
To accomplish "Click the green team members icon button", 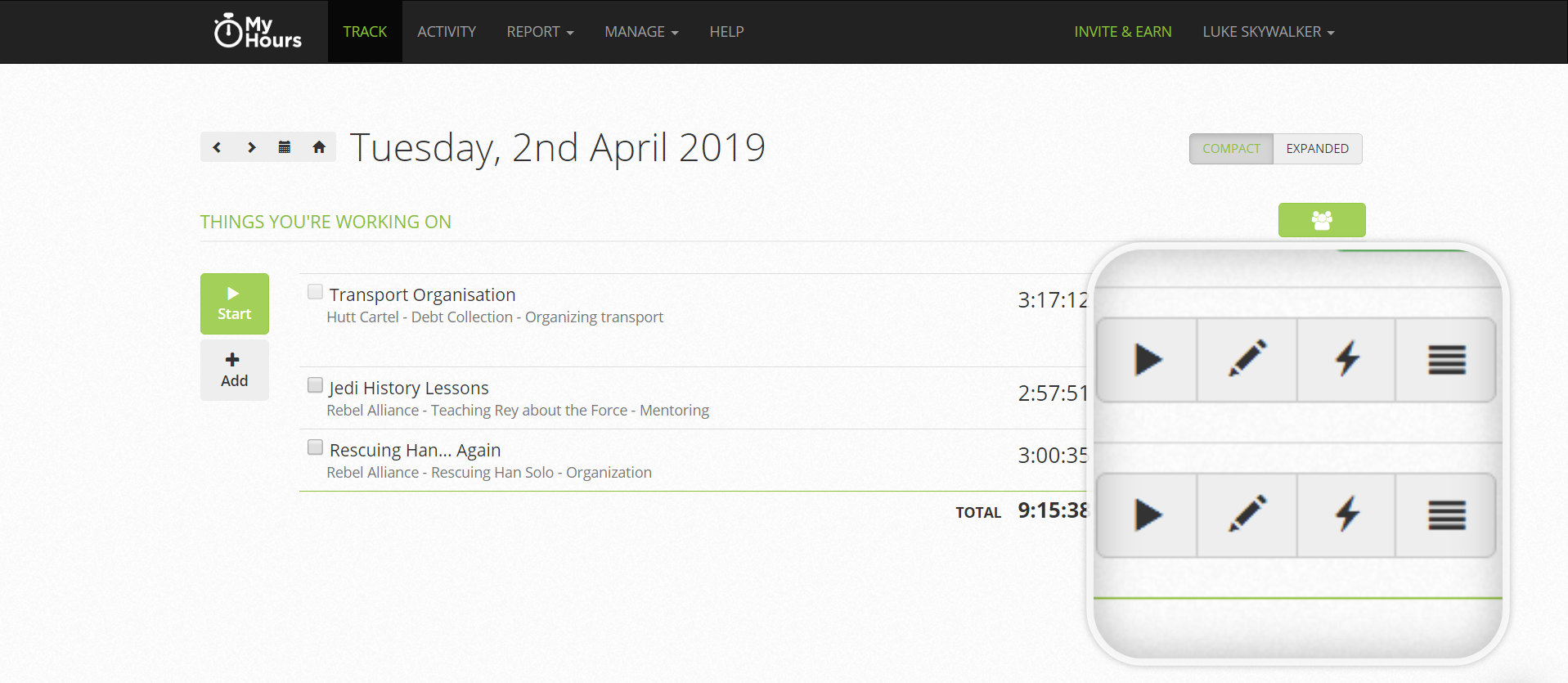I will [1321, 220].
